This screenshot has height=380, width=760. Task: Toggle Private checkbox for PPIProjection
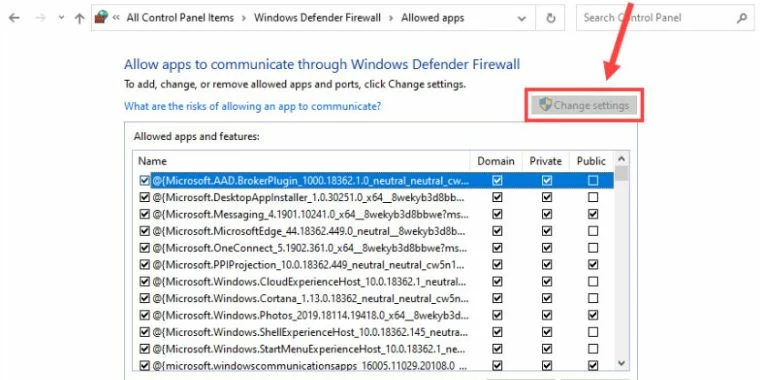click(547, 265)
